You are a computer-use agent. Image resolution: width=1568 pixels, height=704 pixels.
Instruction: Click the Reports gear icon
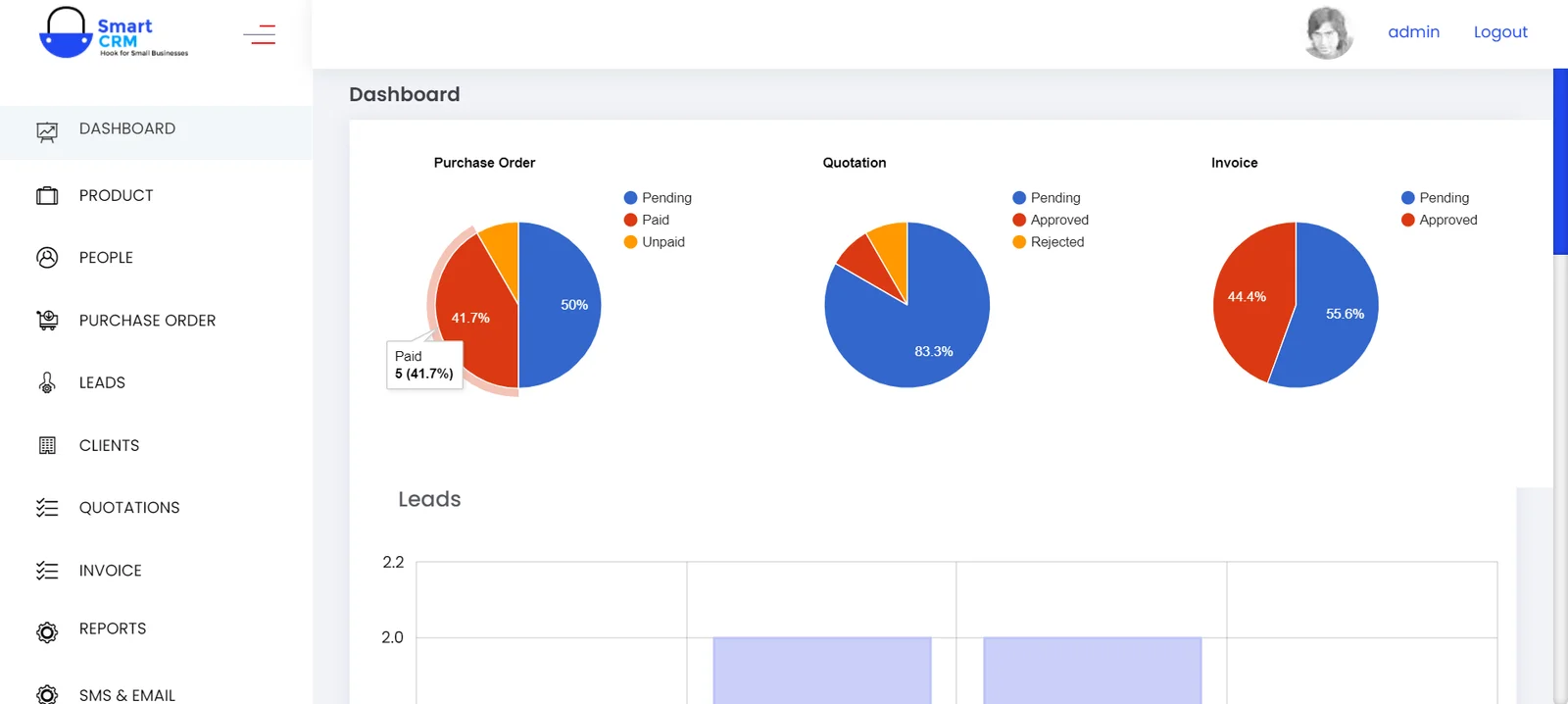coord(47,632)
